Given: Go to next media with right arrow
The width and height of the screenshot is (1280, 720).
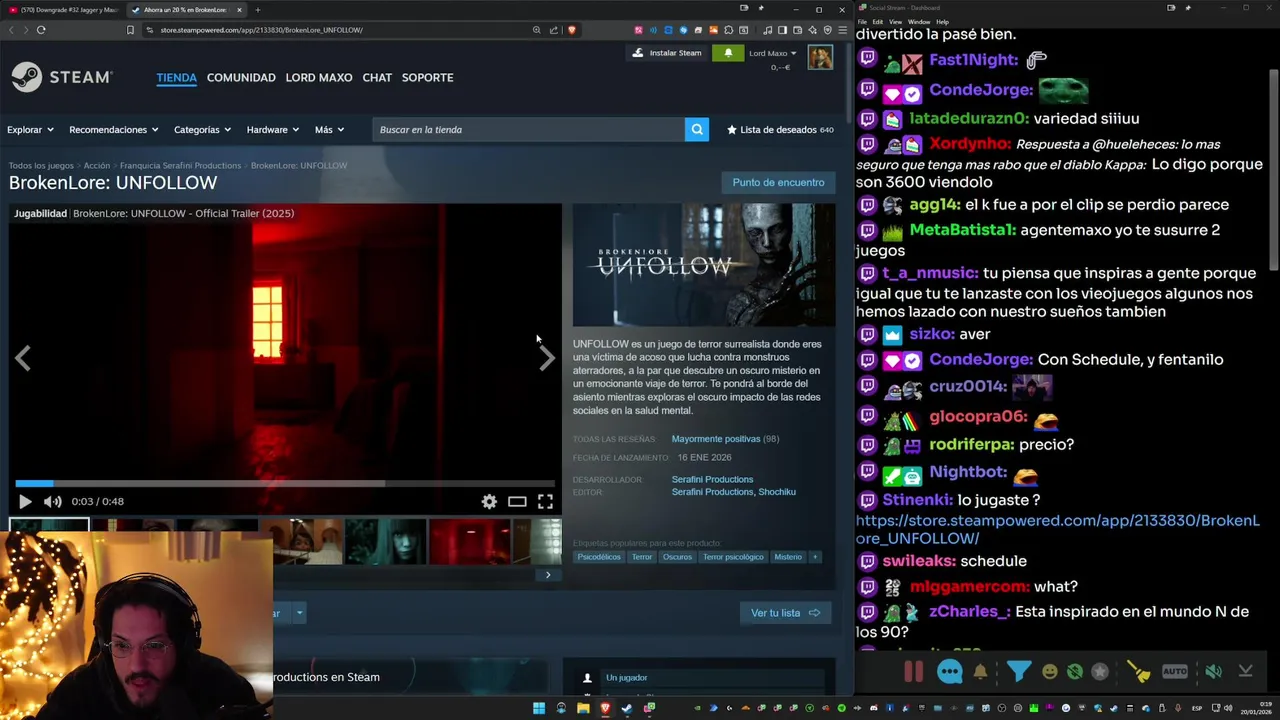Looking at the screenshot, I should [546, 359].
